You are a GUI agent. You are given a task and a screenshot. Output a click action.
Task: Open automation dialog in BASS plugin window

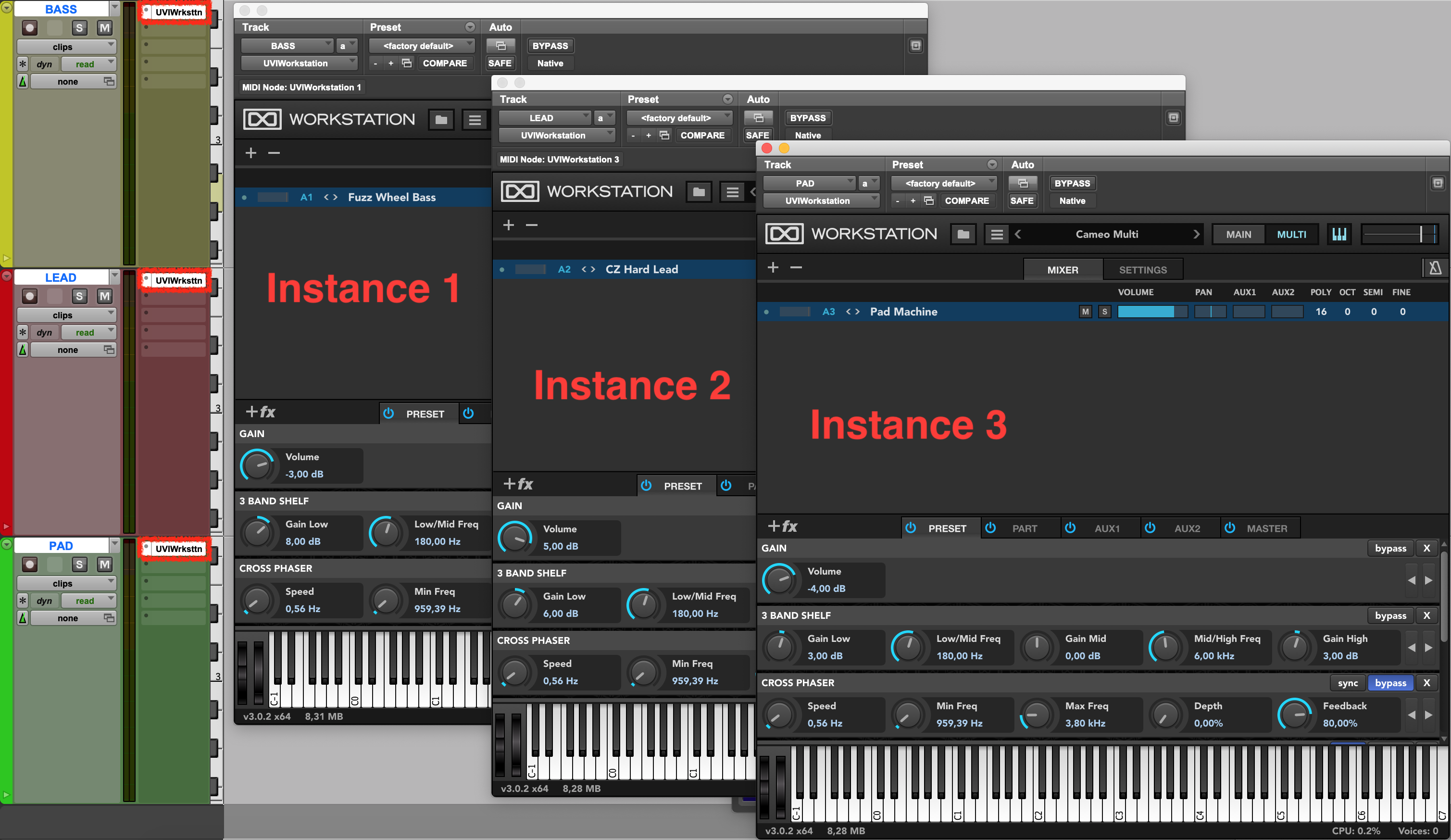(500, 46)
